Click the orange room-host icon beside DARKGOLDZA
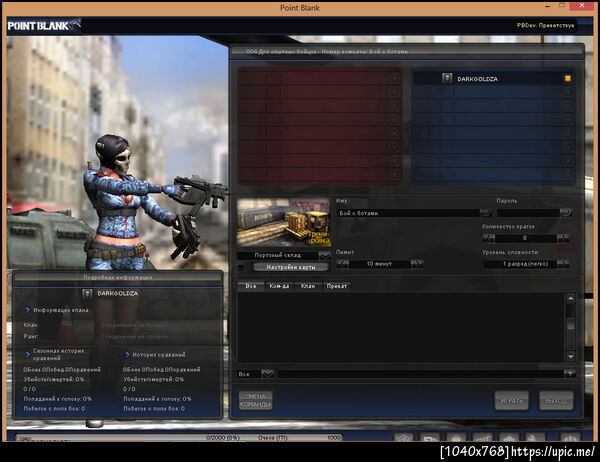The height and width of the screenshot is (462, 600). point(568,78)
